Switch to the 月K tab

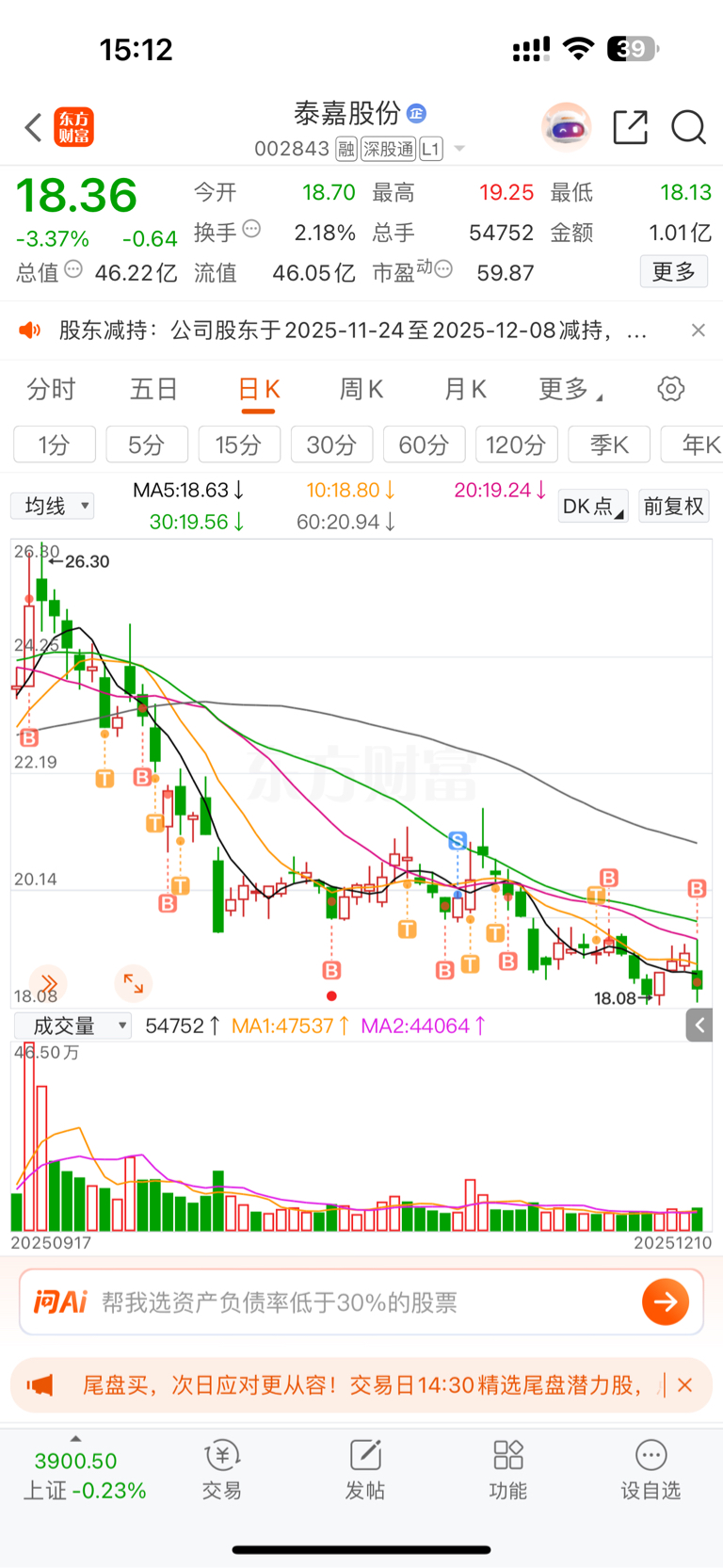465,389
